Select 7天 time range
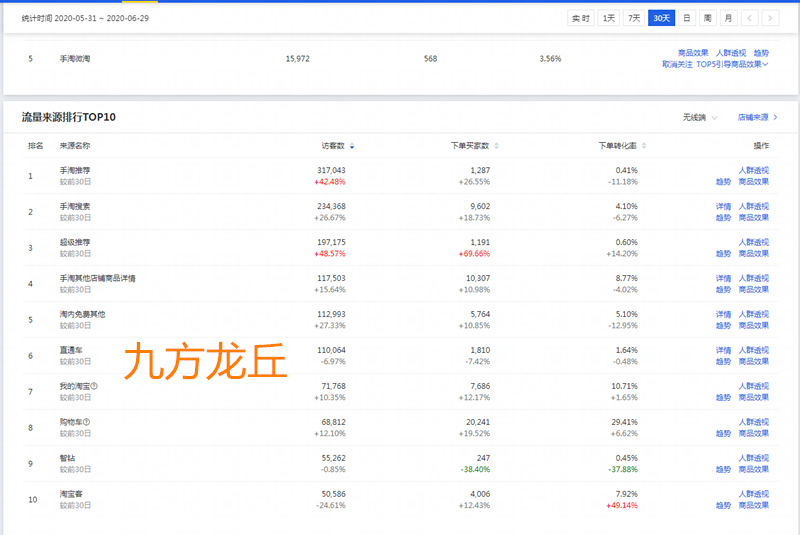The image size is (800, 535). (x=634, y=18)
